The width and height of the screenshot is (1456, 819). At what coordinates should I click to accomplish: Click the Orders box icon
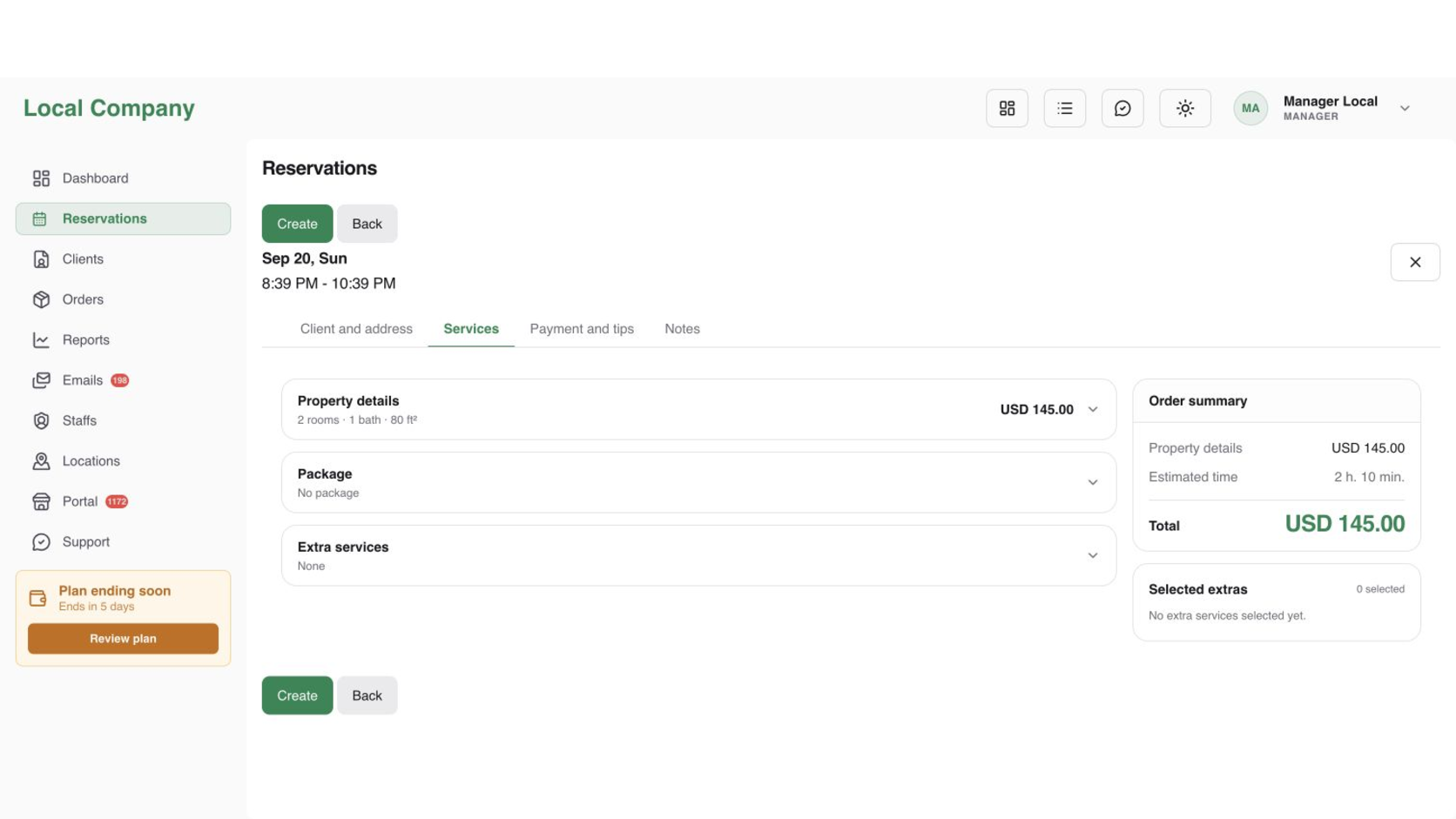41,299
